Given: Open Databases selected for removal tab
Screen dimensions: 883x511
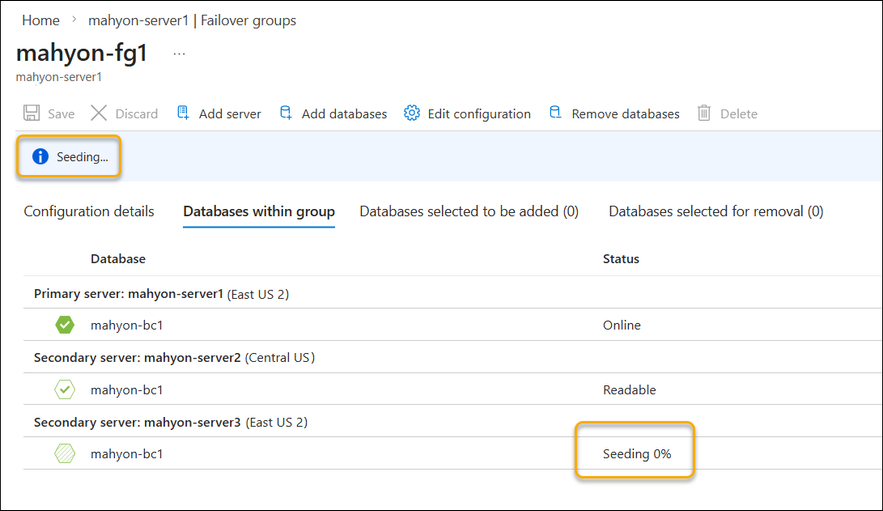Looking at the screenshot, I should pyautogui.click(x=716, y=211).
